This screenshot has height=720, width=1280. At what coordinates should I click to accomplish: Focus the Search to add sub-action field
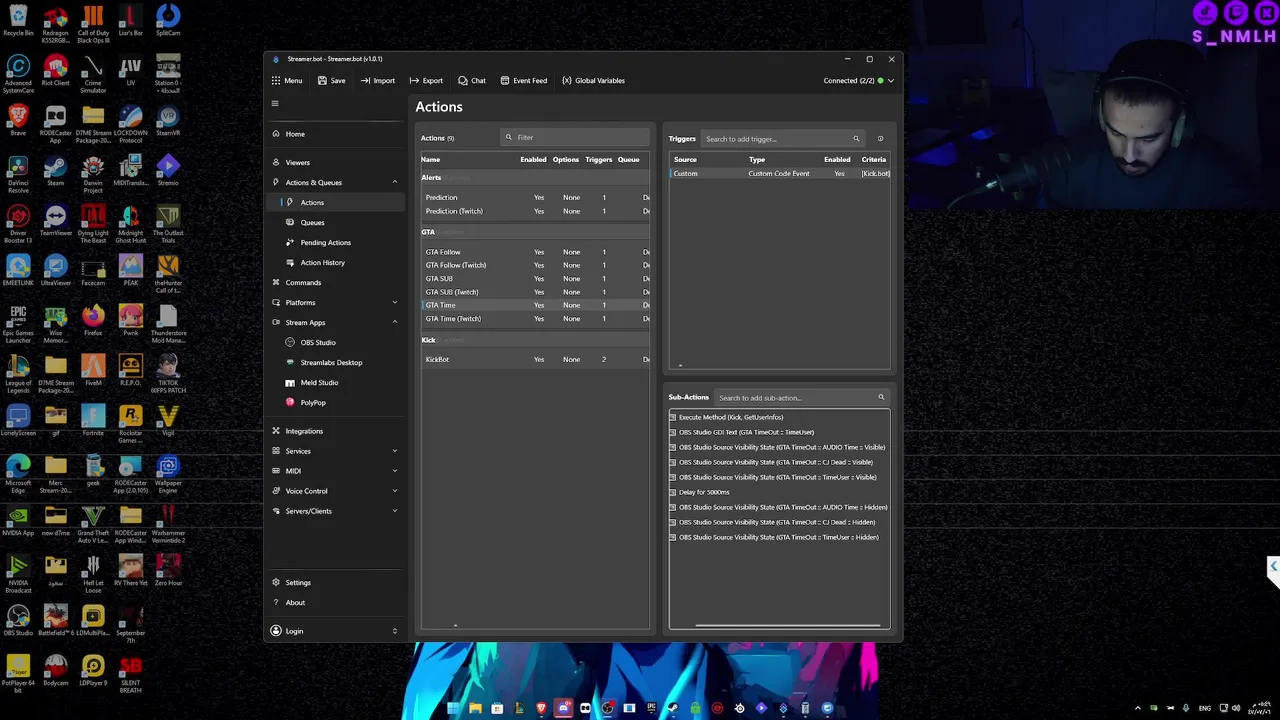click(800, 398)
